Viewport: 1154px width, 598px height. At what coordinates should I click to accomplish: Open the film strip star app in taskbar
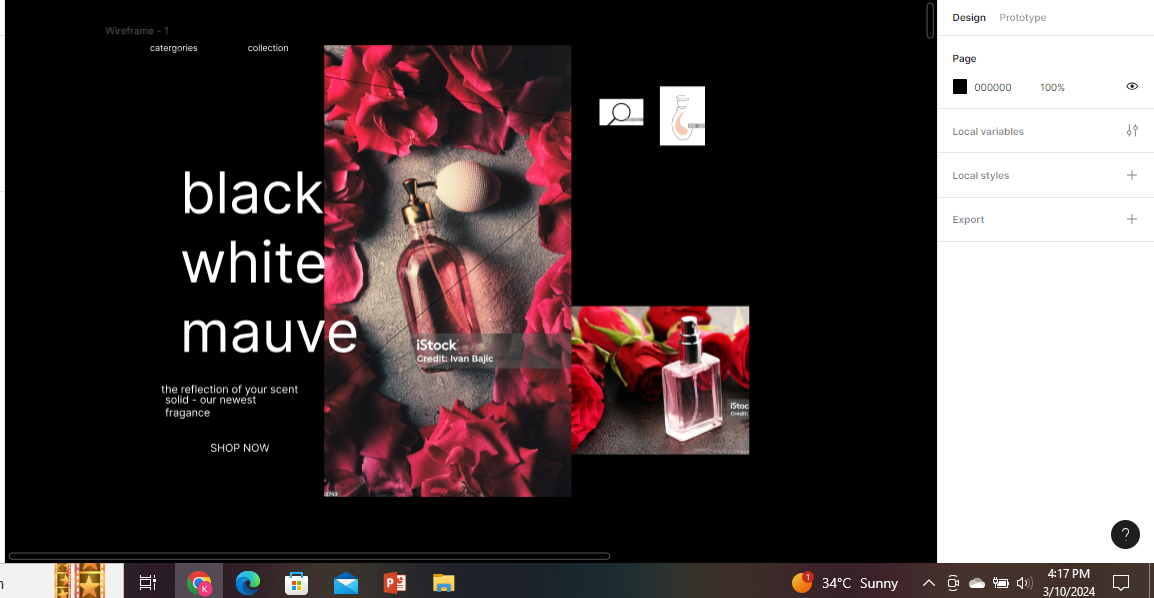[x=80, y=581]
